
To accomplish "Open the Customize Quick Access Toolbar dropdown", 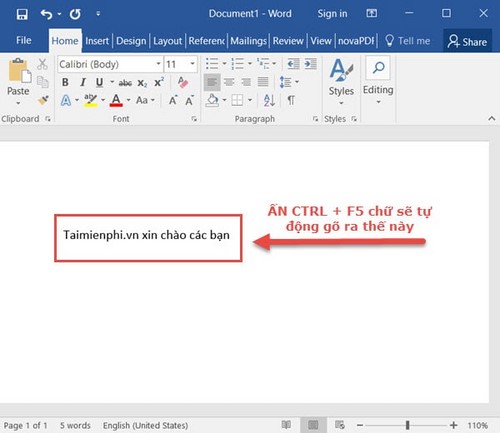I will (x=98, y=14).
